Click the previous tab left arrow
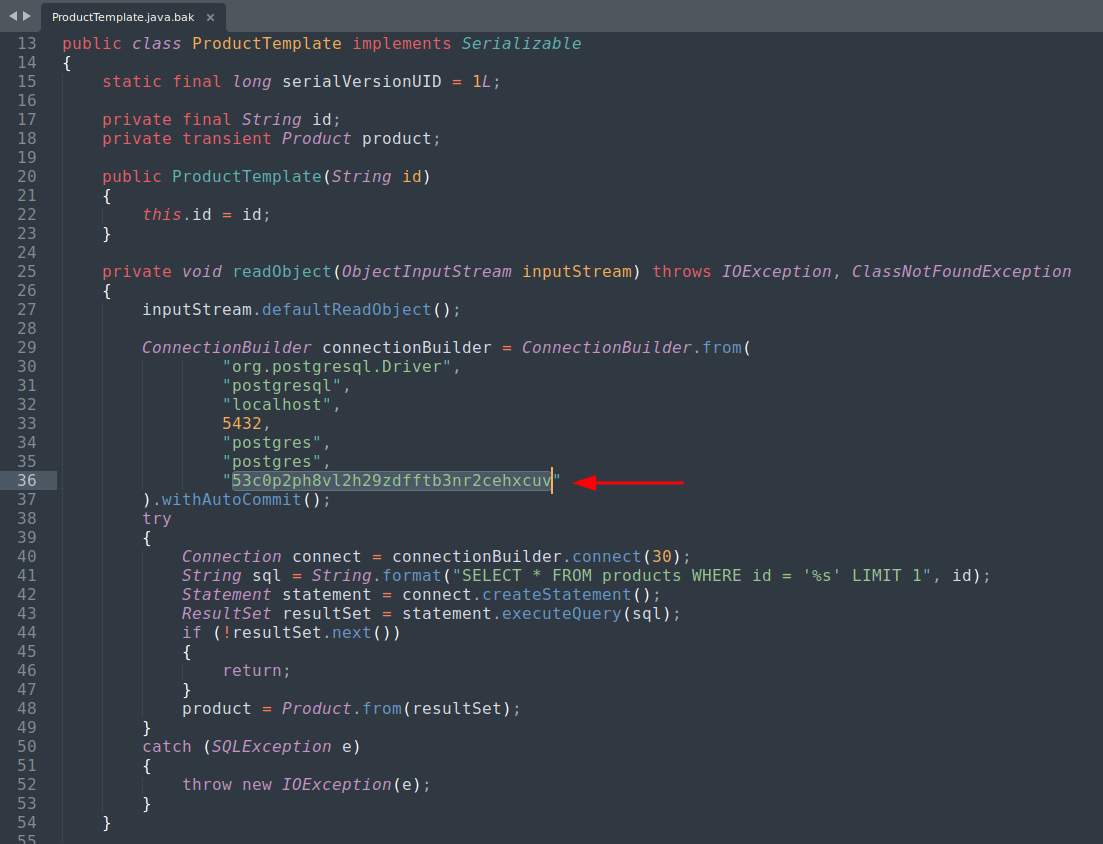 (13, 15)
